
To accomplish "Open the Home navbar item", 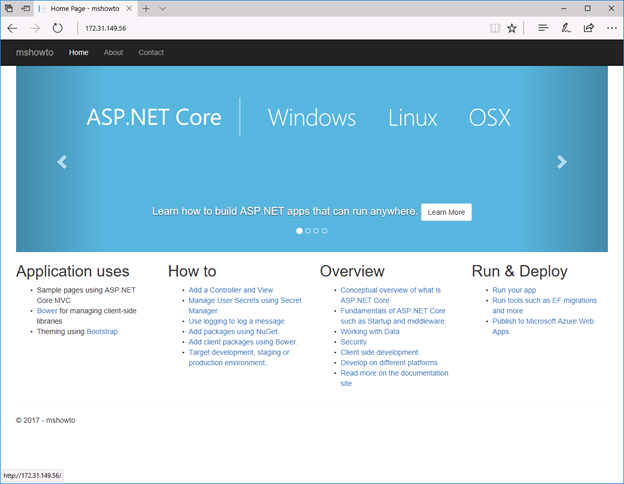I will [78, 53].
